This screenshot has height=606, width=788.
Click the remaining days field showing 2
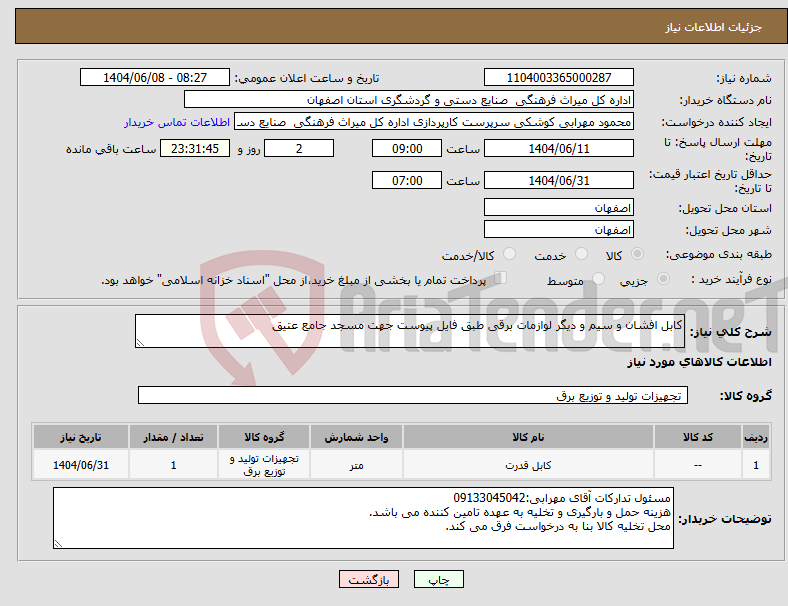[x=299, y=149]
